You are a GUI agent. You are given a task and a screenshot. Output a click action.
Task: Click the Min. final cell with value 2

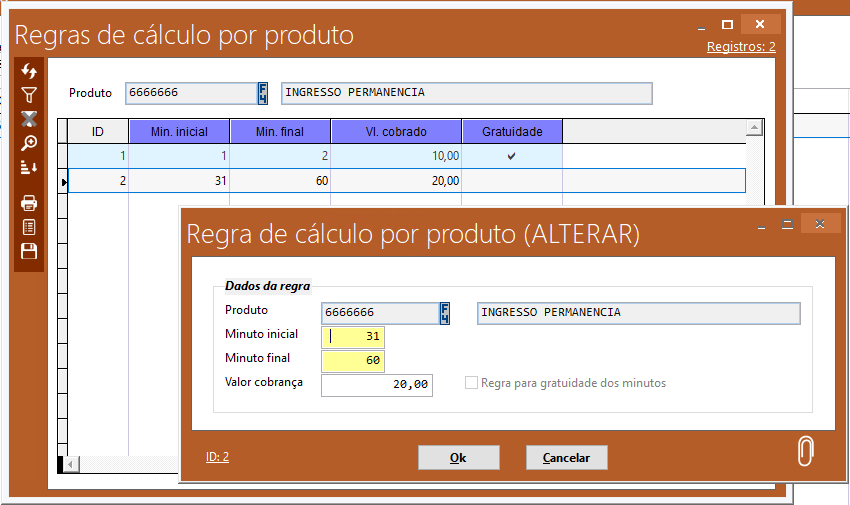[280, 156]
